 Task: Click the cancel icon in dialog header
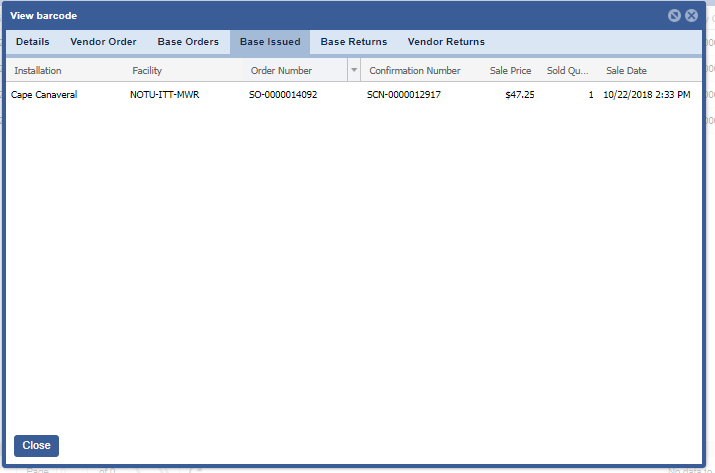click(674, 16)
